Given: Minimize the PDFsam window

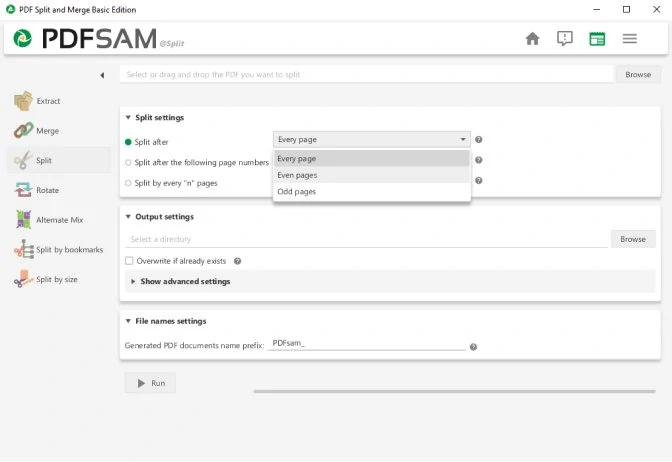Looking at the screenshot, I should coord(597,9).
